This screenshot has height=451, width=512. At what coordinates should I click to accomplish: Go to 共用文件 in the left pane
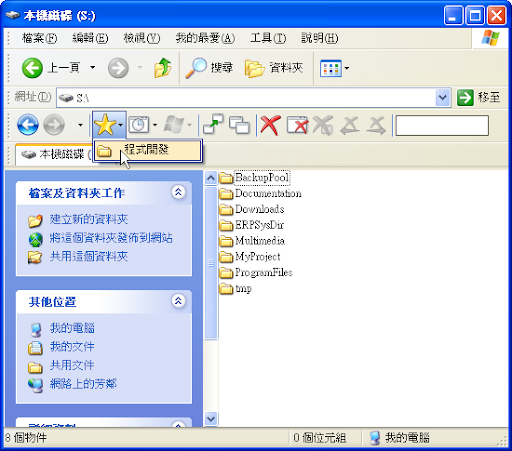[72, 365]
